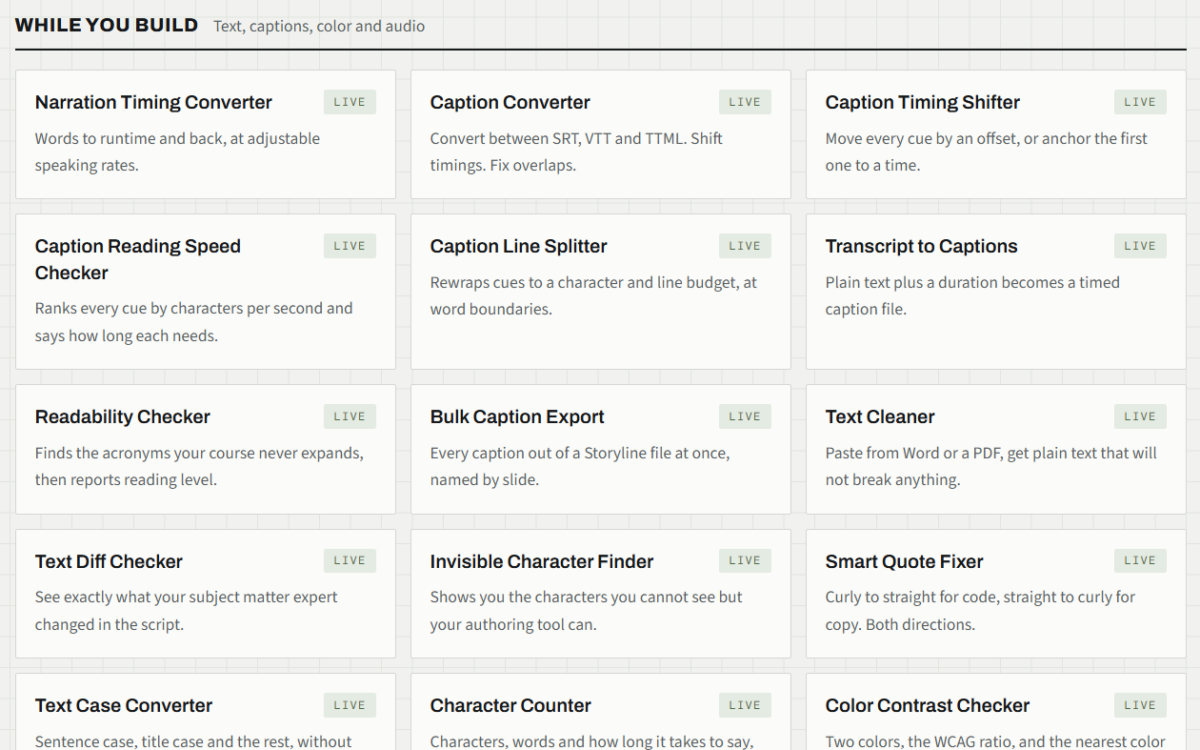1200x750 pixels.
Task: Click LIVE badge on Invisible Character Finder
Action: click(x=745, y=561)
